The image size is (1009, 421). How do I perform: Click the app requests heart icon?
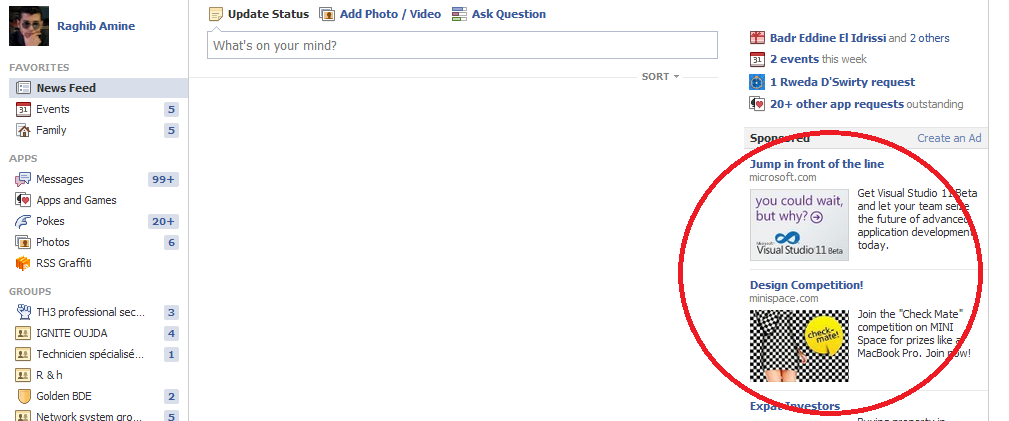click(757, 104)
